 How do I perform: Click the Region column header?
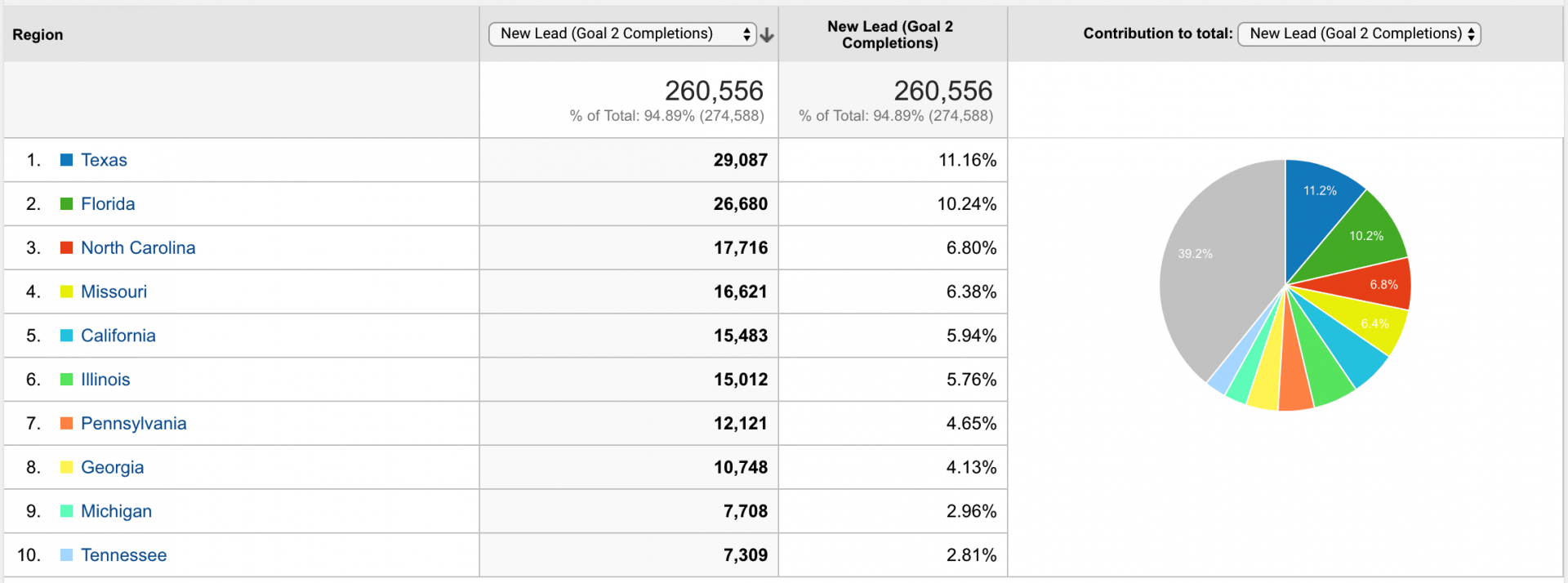click(38, 34)
